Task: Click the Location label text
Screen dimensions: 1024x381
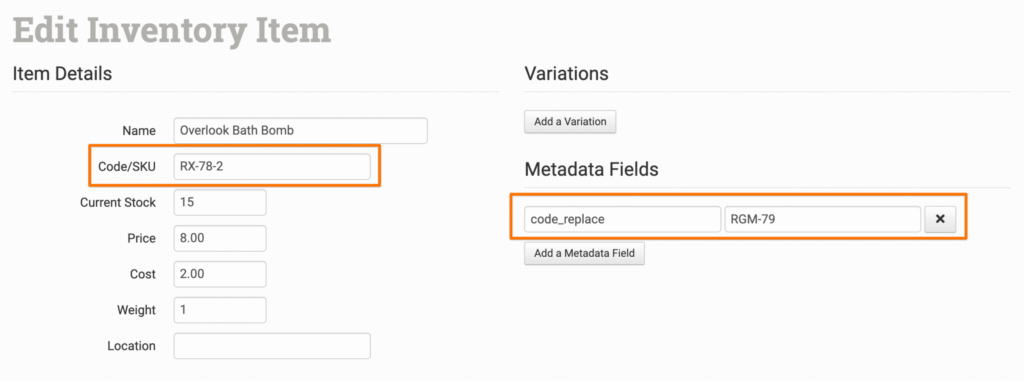Action: click(x=131, y=346)
